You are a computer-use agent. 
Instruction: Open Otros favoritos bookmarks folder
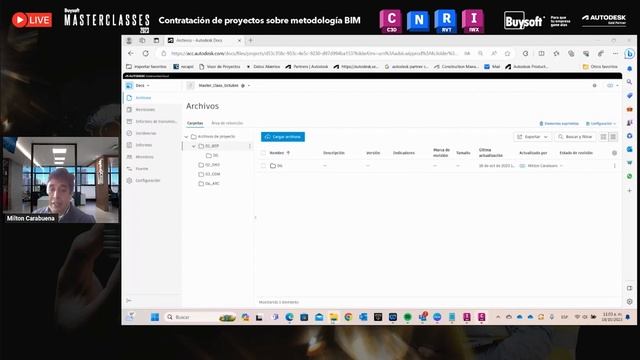(x=600, y=67)
